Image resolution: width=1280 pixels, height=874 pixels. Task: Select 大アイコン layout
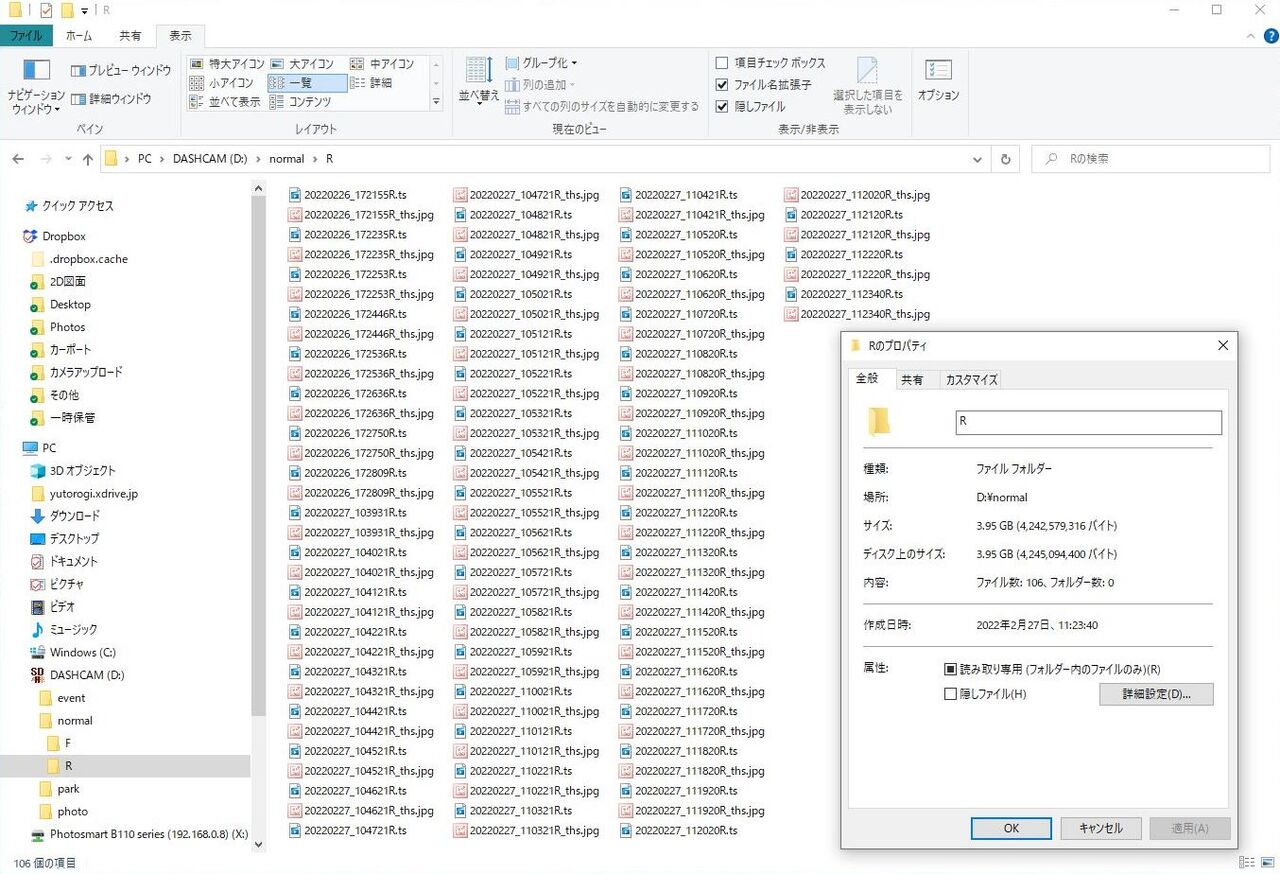pos(301,64)
